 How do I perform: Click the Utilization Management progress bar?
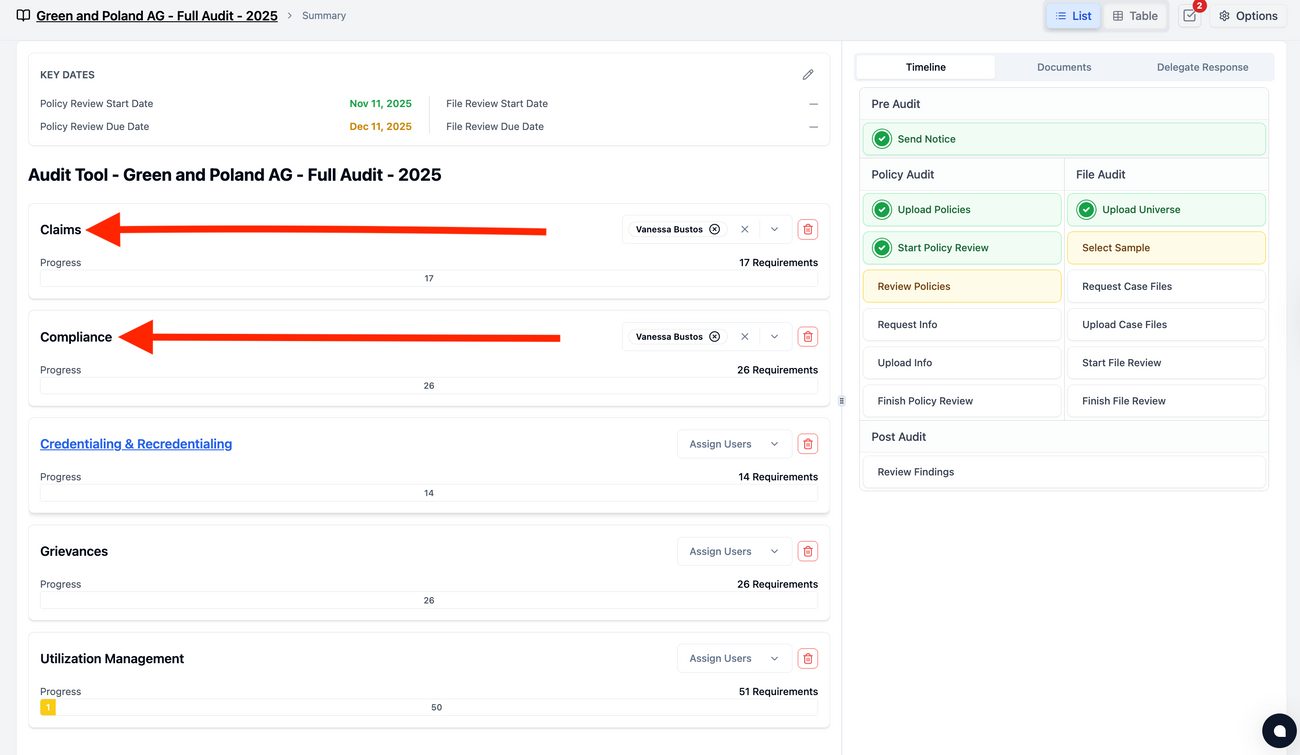click(x=428, y=707)
